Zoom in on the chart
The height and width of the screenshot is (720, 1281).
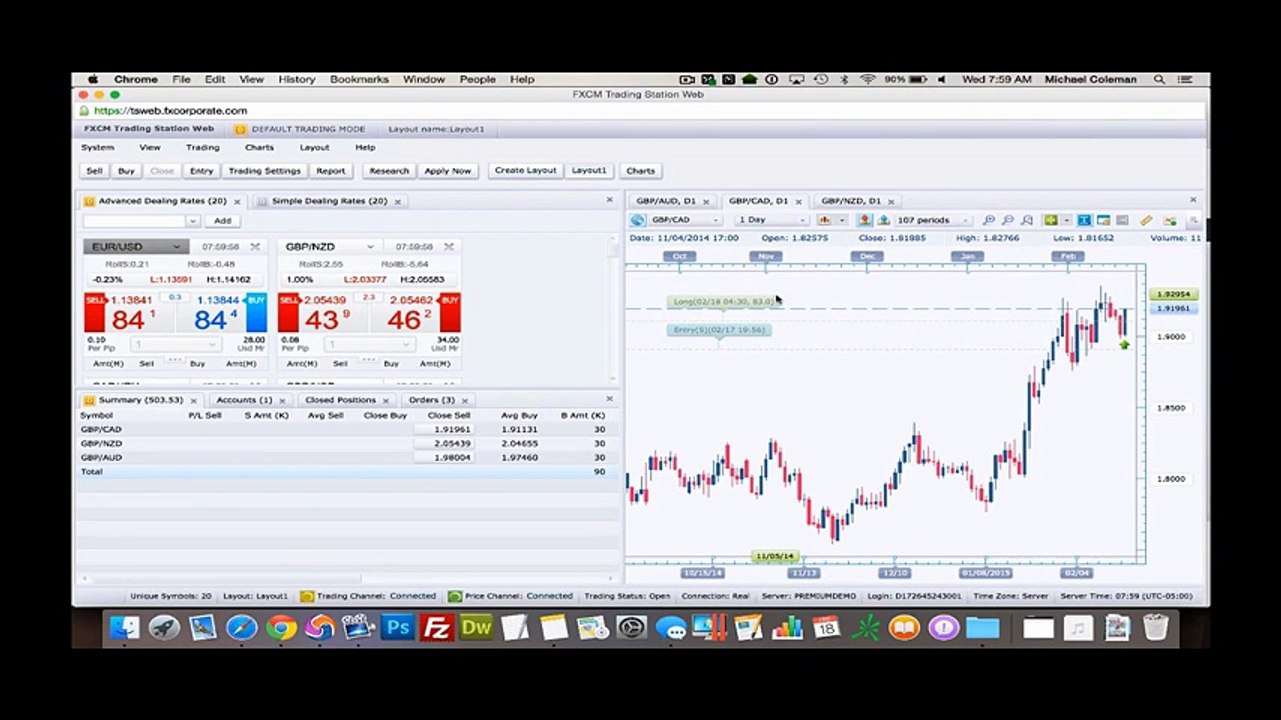click(x=989, y=220)
